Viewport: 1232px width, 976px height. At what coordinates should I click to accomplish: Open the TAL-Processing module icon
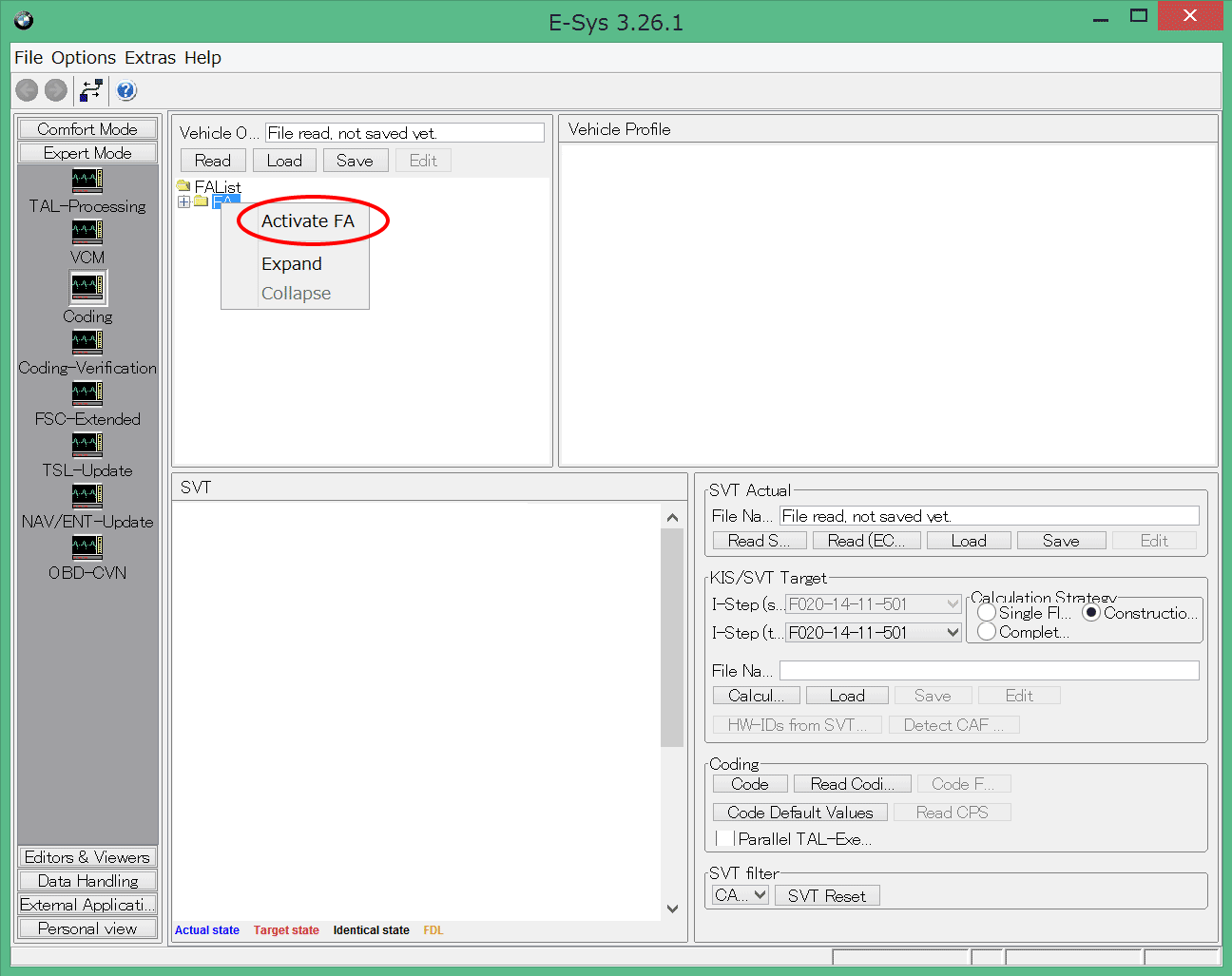click(87, 180)
